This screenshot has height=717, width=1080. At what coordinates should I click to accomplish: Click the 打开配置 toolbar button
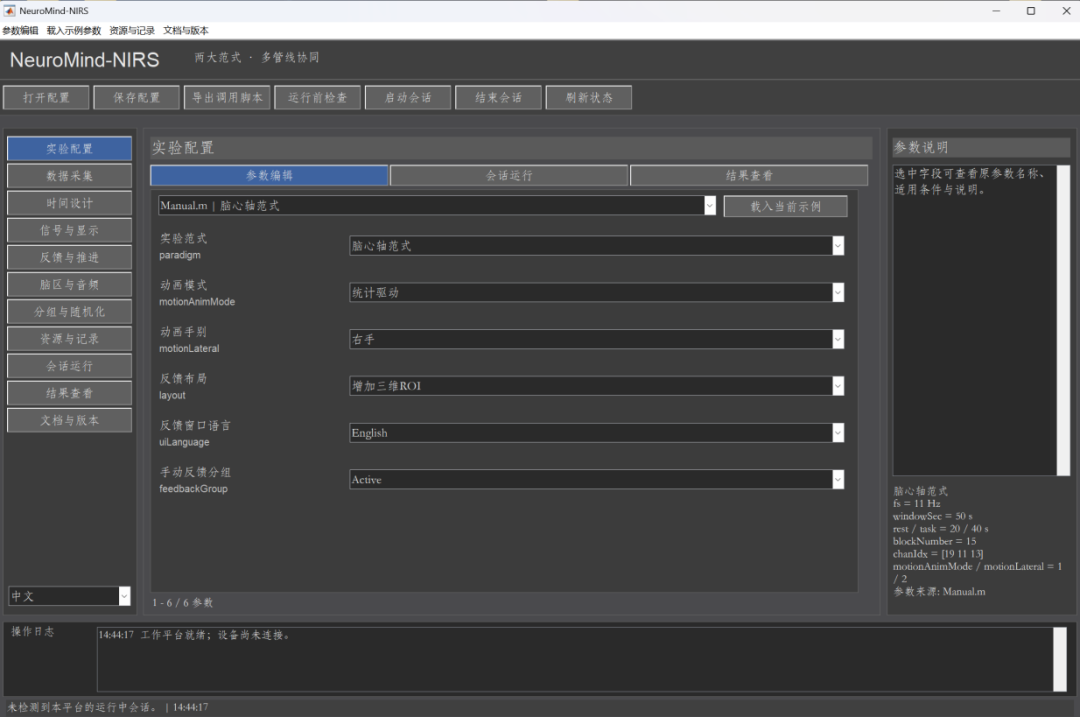click(46, 98)
